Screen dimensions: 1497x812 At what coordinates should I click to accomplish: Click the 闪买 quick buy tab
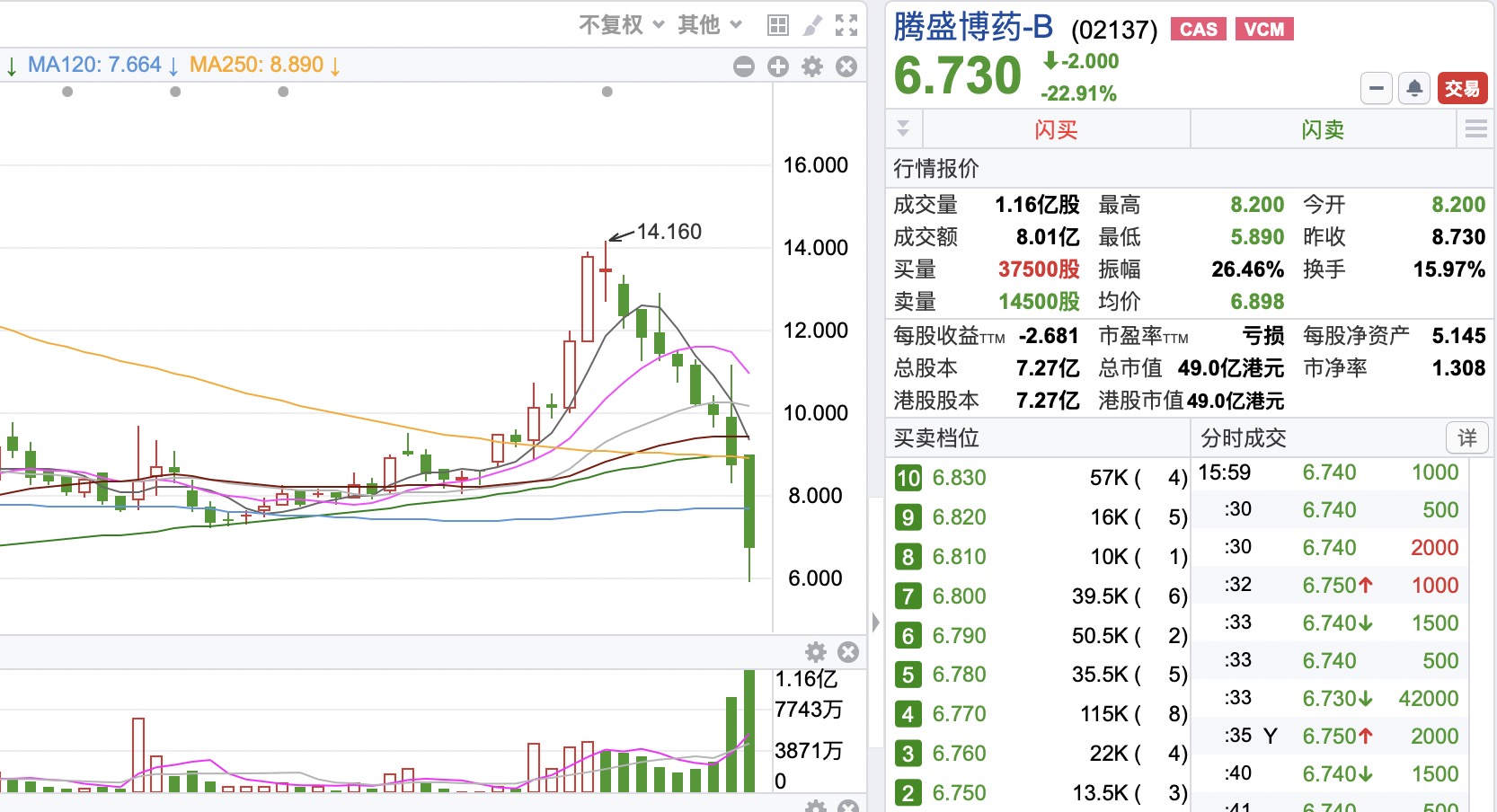coord(1056,129)
